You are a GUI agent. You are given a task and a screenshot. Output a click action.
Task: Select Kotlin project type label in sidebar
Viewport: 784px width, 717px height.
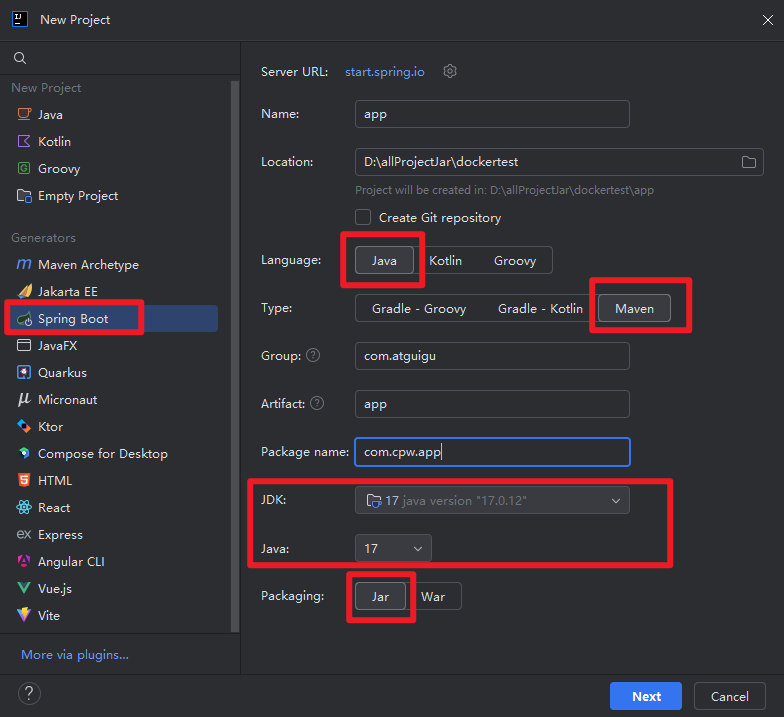coord(54,142)
